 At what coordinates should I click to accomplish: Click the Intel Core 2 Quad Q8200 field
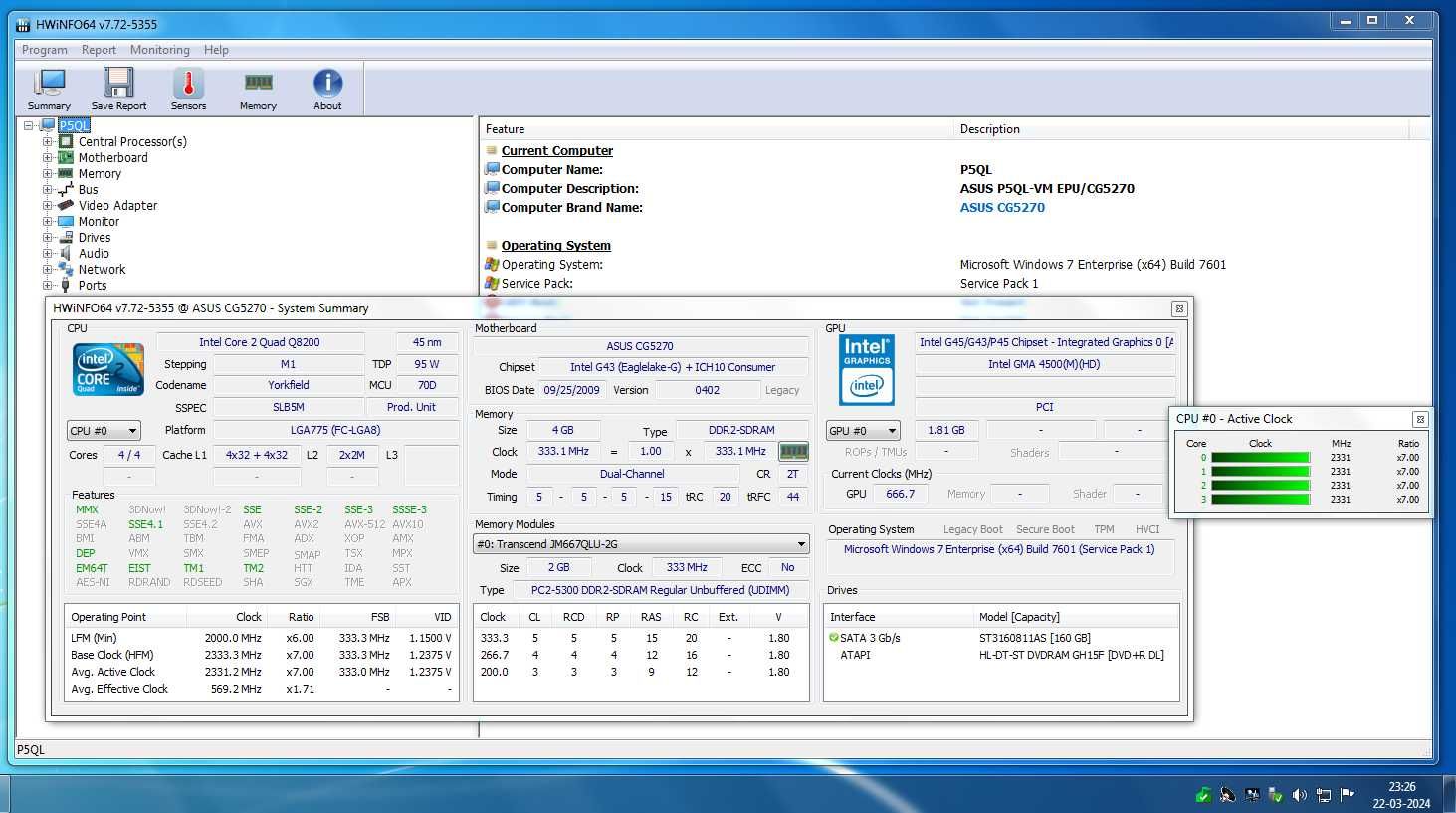pyautogui.click(x=260, y=342)
